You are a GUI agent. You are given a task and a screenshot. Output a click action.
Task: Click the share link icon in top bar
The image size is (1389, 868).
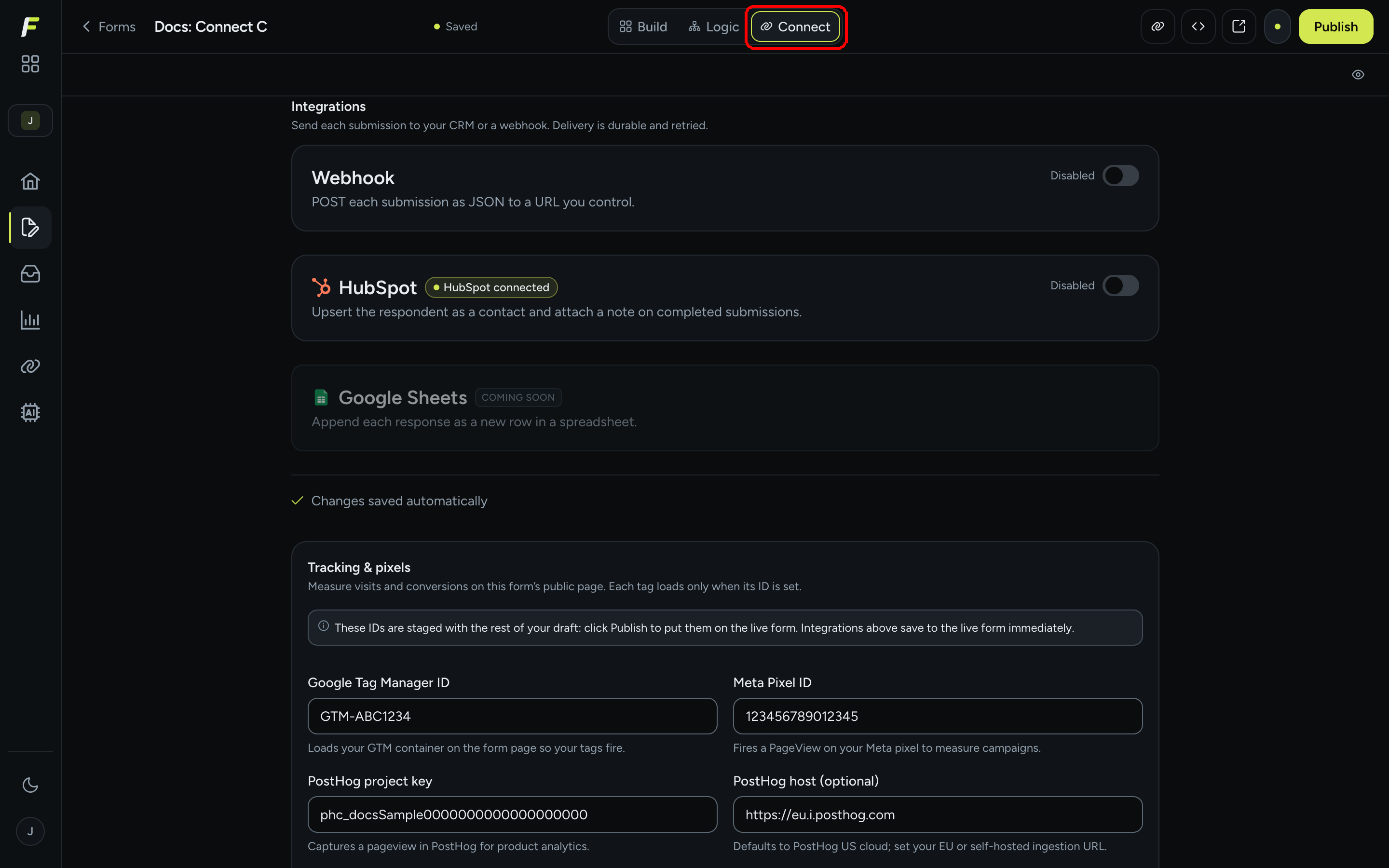click(x=1157, y=27)
